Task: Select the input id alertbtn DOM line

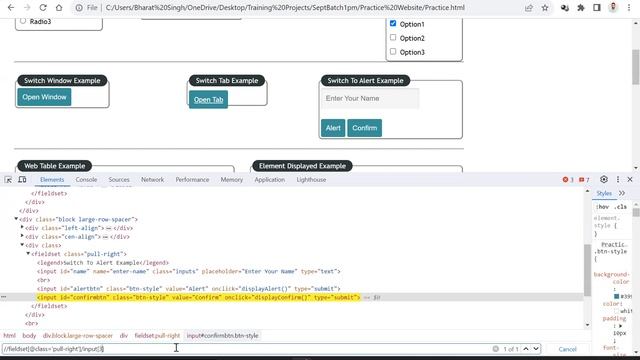Action: 189,289
